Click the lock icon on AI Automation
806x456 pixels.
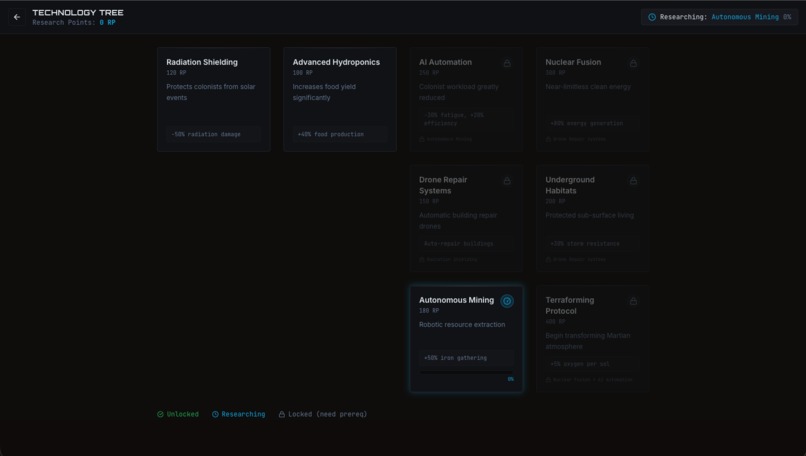(x=507, y=63)
